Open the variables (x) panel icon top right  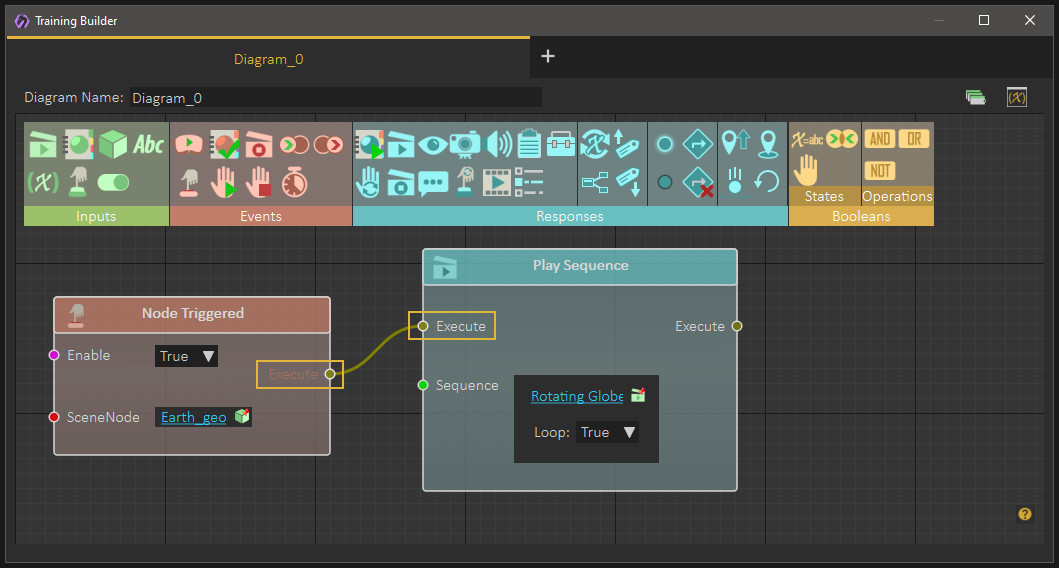(x=1016, y=97)
